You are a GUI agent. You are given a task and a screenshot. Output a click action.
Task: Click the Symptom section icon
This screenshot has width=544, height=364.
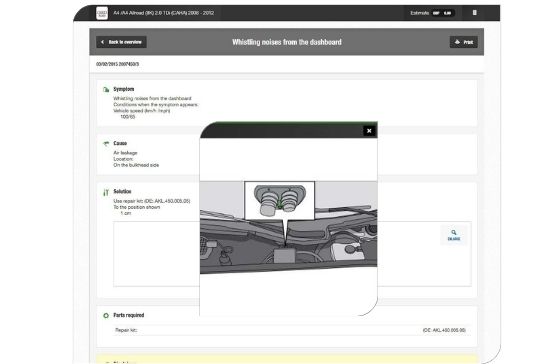106,90
